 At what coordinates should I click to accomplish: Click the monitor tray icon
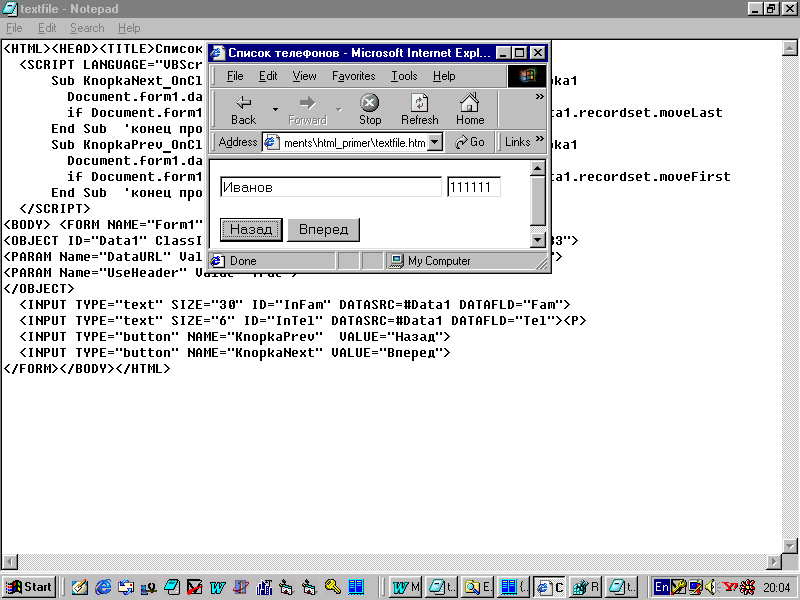[x=695, y=587]
